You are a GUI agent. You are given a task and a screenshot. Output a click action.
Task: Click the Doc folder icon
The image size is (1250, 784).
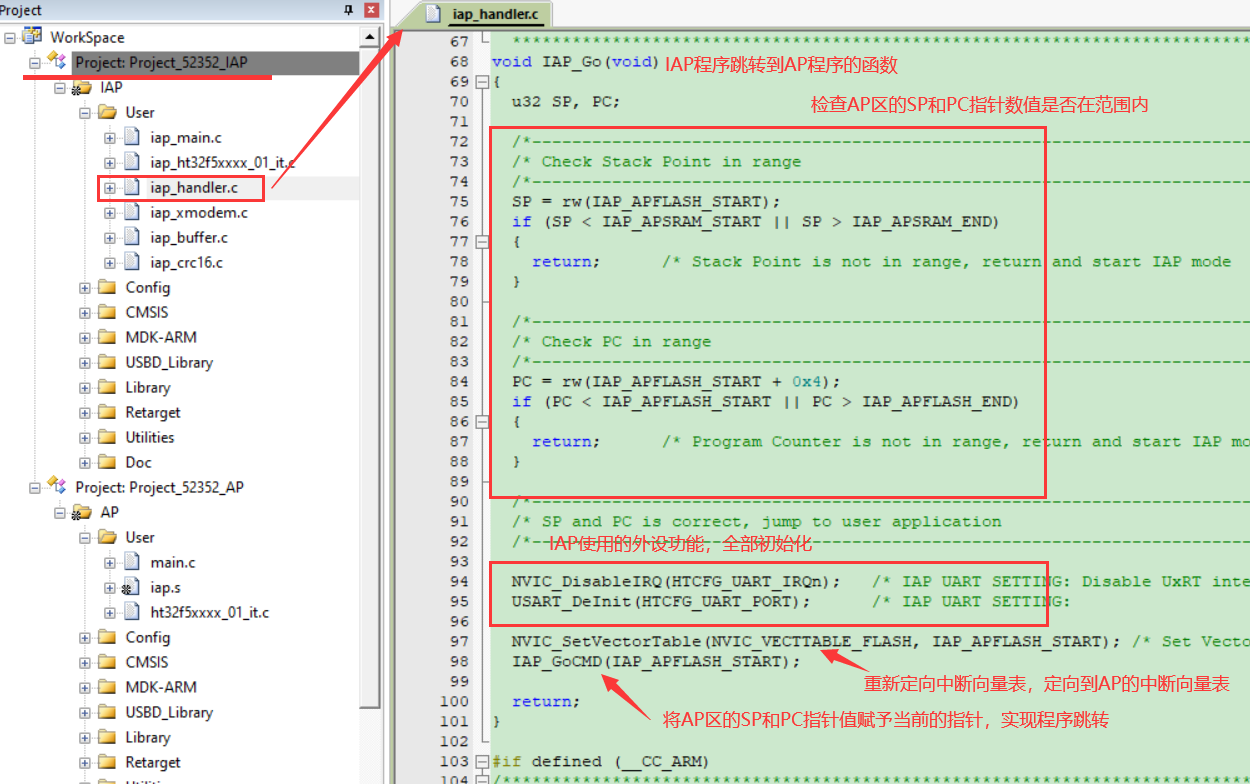click(x=108, y=462)
